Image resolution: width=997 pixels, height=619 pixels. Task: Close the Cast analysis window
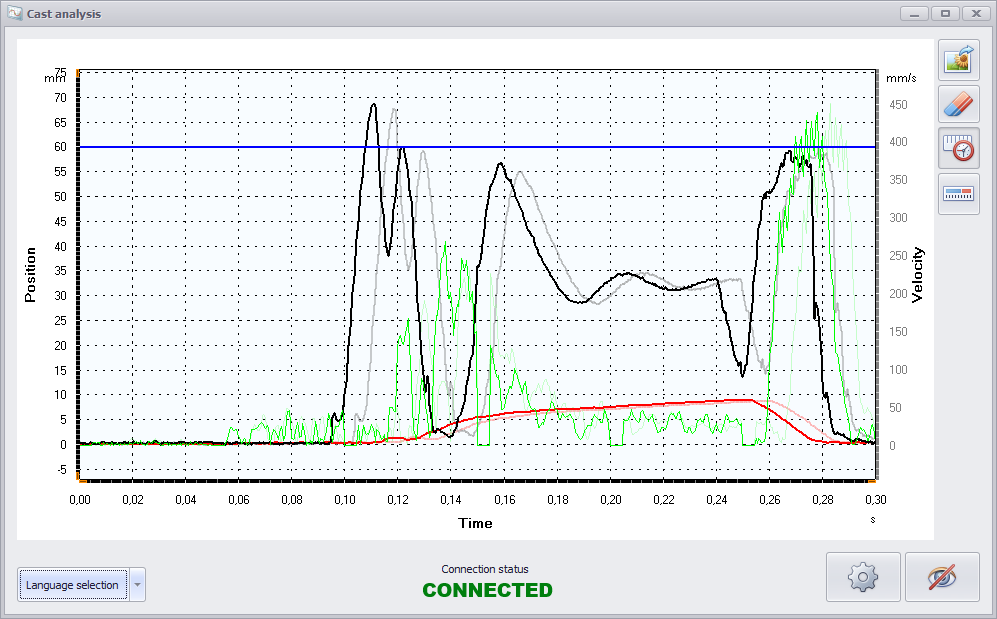pyautogui.click(x=974, y=14)
